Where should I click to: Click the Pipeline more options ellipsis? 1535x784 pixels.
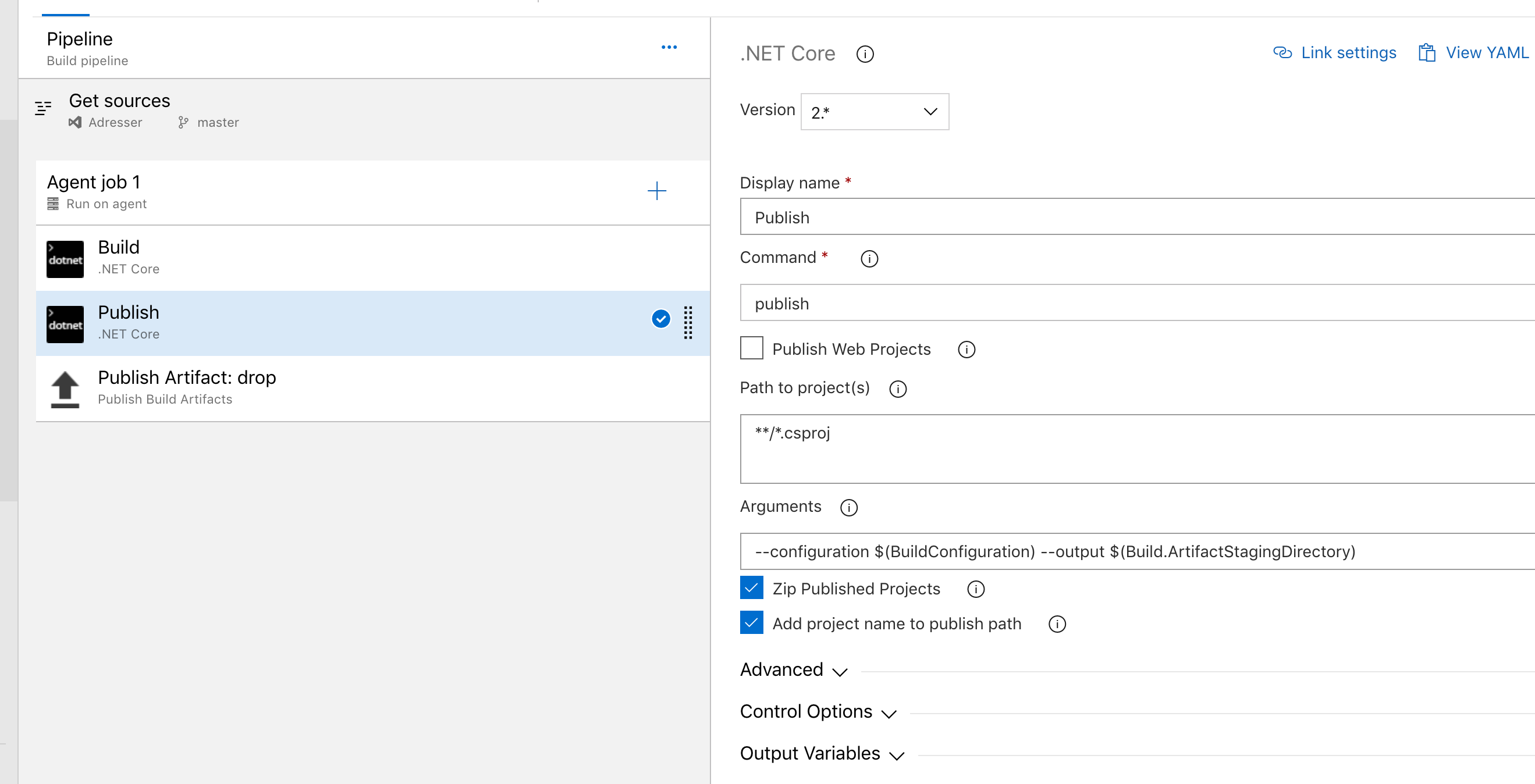click(x=669, y=47)
